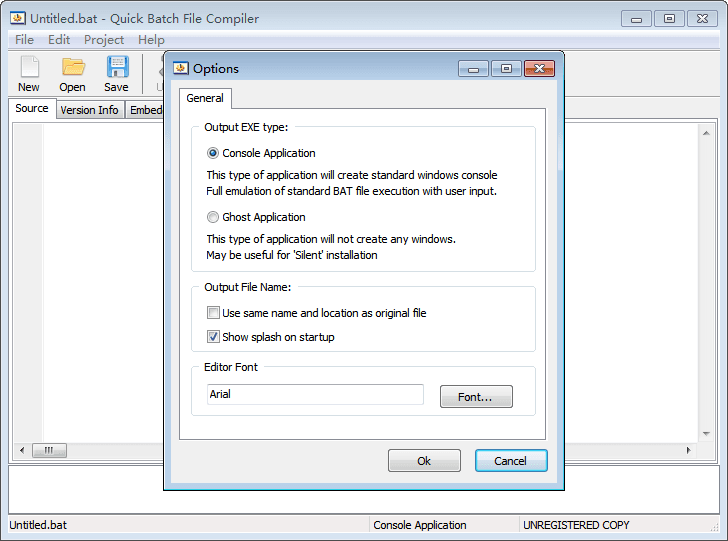This screenshot has height=541, width=728.
Task: Open the Help menu
Action: 151,40
